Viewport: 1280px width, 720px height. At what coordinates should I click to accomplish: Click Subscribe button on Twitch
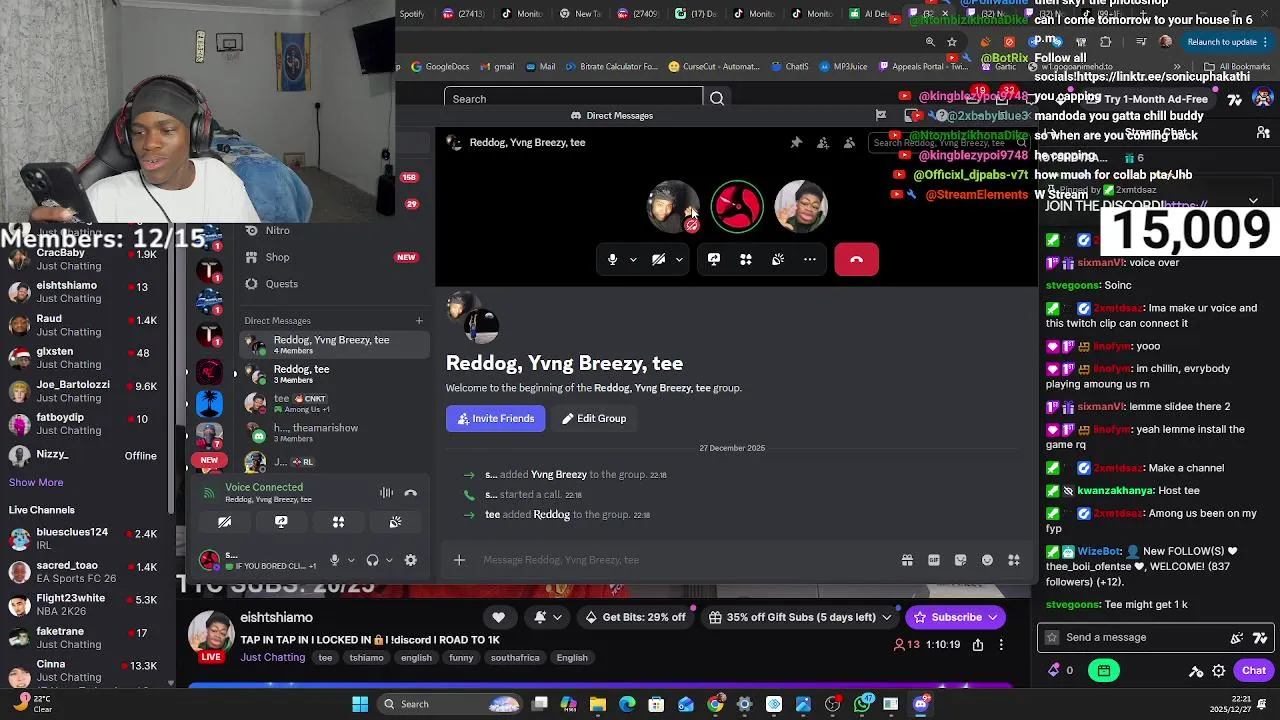pyautogui.click(x=956, y=617)
